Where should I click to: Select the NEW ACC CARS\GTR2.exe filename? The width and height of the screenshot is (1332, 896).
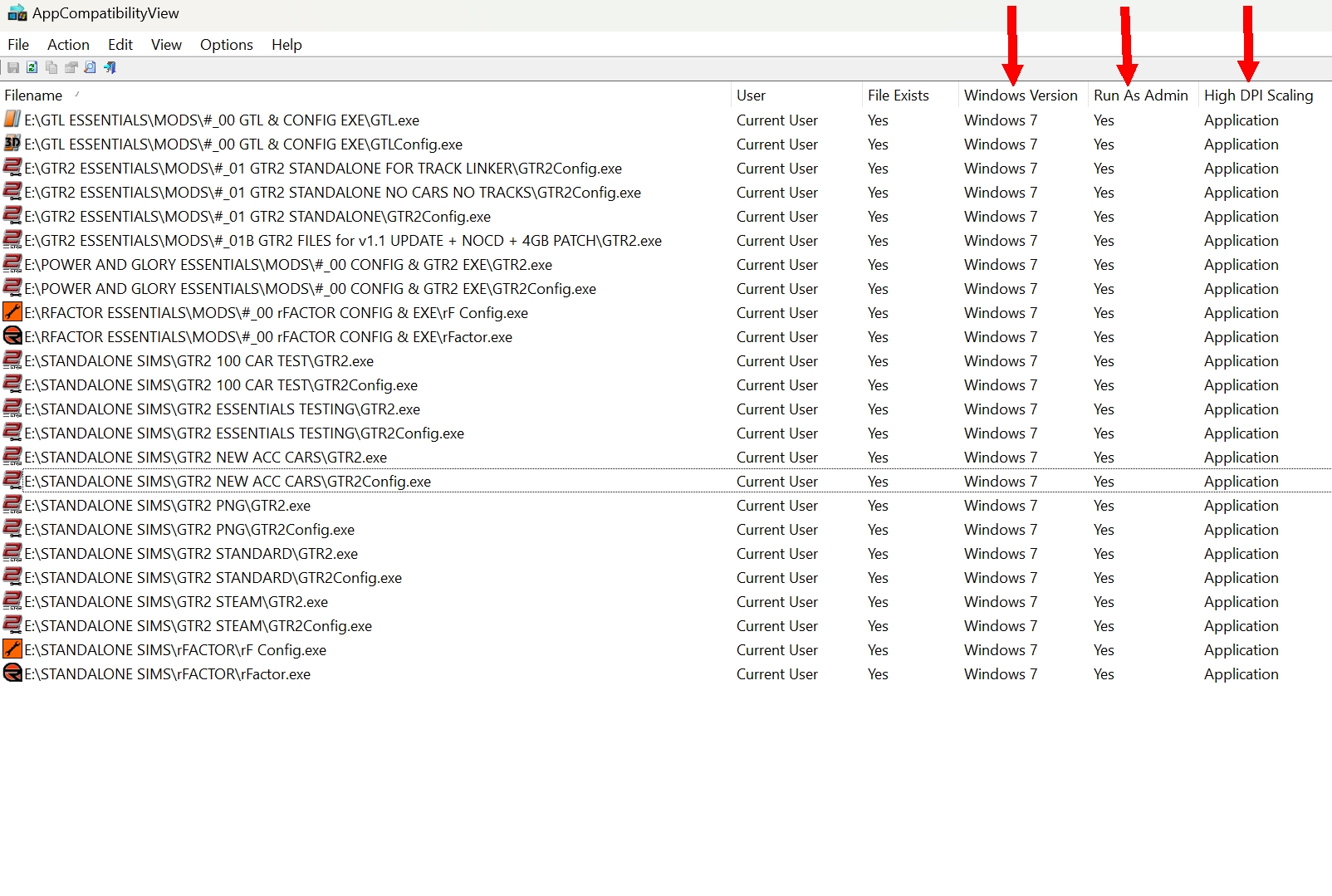[206, 458]
